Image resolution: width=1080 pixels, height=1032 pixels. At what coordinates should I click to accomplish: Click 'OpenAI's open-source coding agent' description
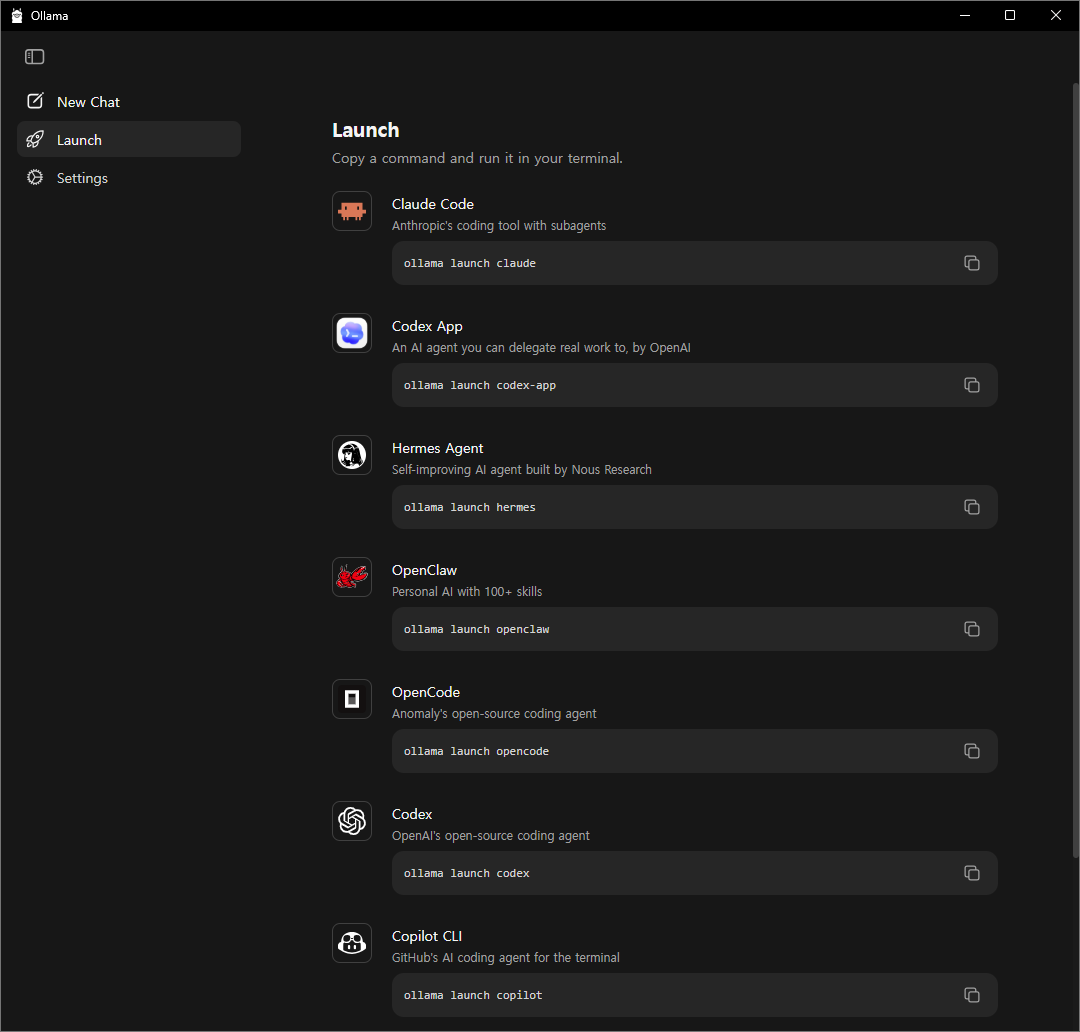[x=490, y=836]
